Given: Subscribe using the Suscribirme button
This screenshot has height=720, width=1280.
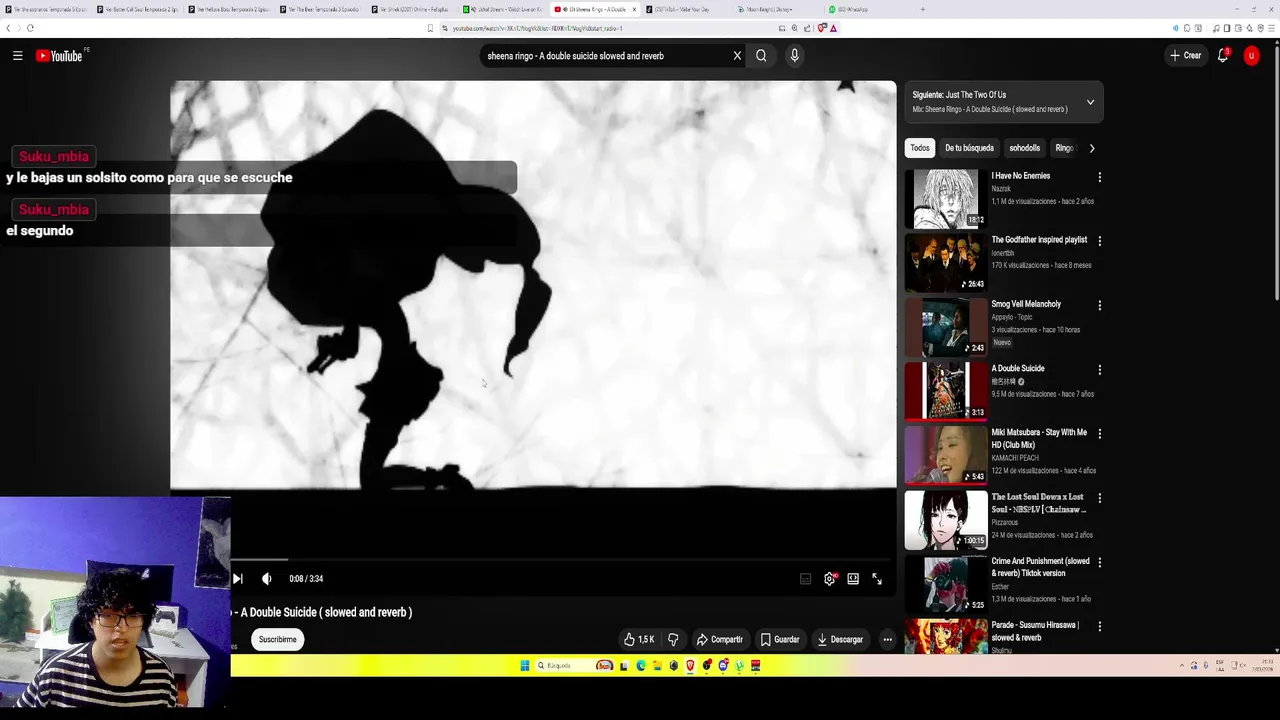Looking at the screenshot, I should click(278, 639).
